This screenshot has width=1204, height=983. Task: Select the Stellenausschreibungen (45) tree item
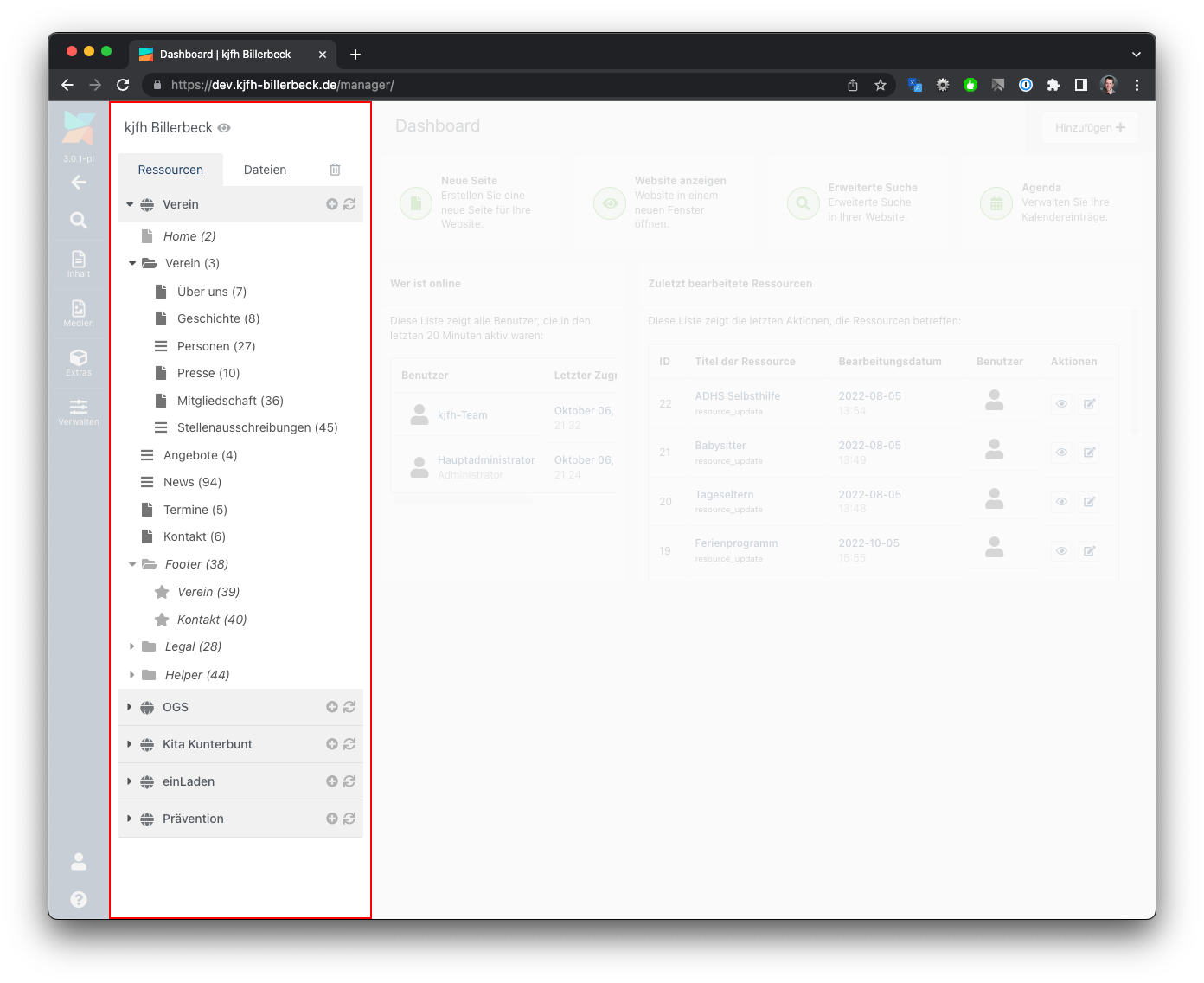click(x=257, y=427)
